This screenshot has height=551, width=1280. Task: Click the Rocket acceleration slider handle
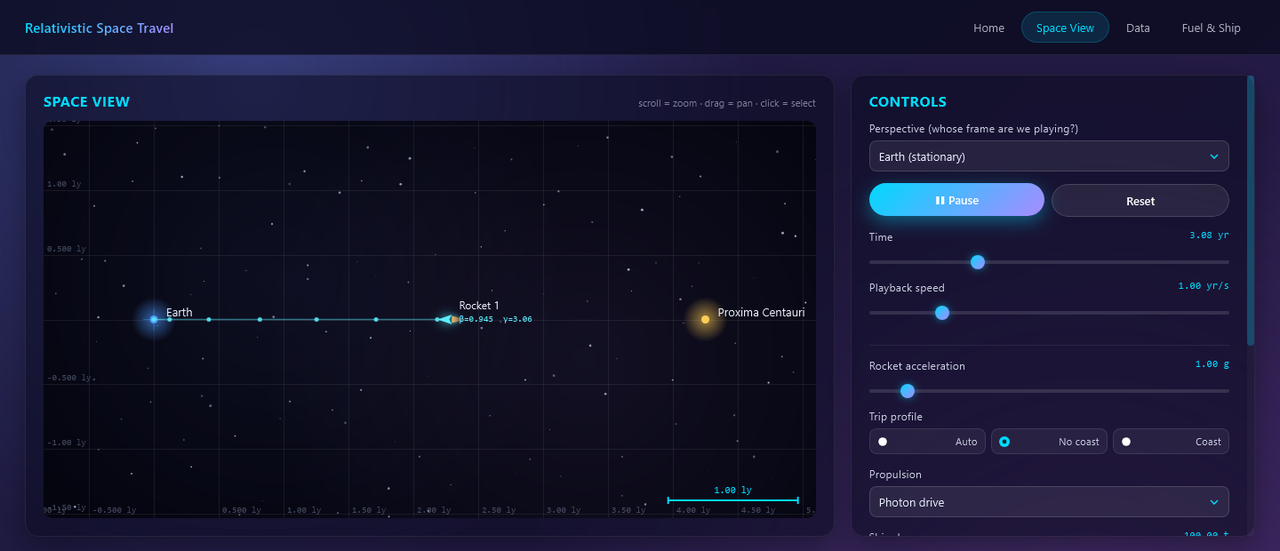click(908, 391)
